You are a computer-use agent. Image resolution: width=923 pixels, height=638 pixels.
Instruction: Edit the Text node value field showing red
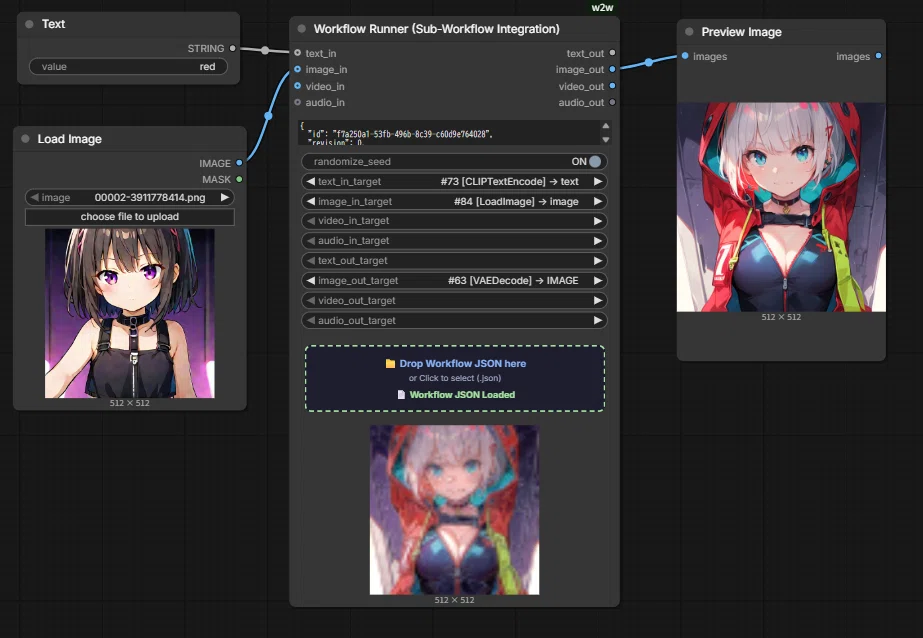pyautogui.click(x=128, y=67)
